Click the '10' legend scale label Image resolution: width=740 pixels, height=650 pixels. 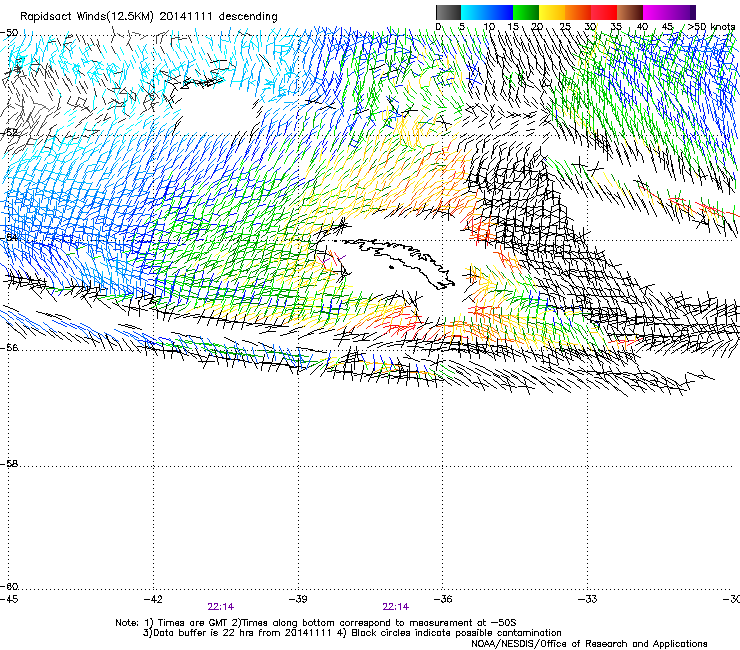coord(489,26)
